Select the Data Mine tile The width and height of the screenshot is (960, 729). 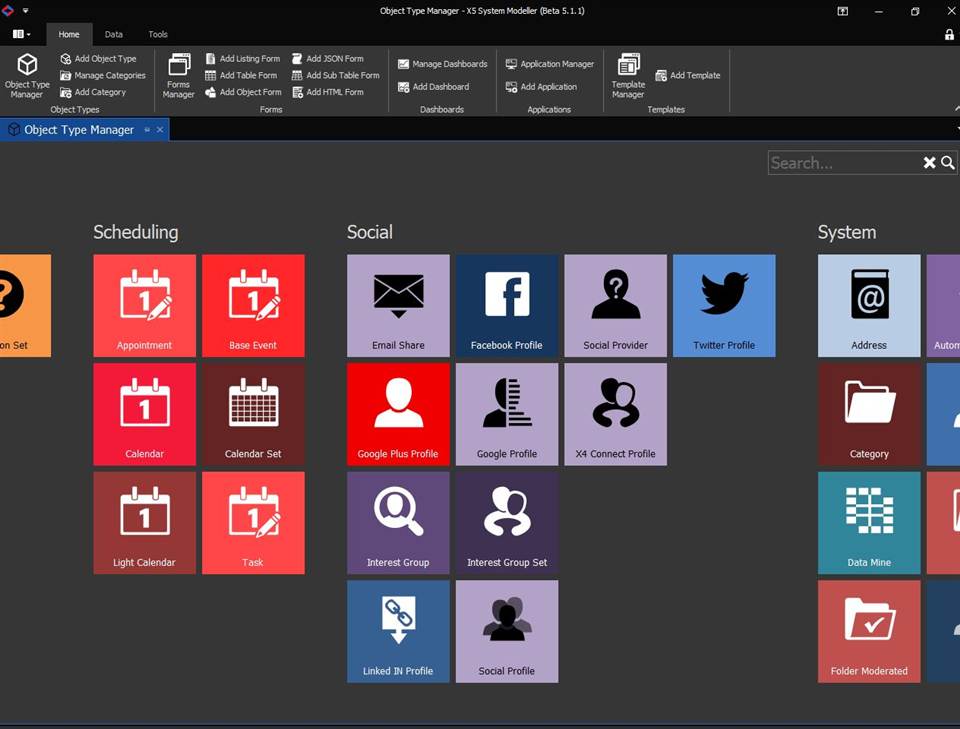coord(869,522)
